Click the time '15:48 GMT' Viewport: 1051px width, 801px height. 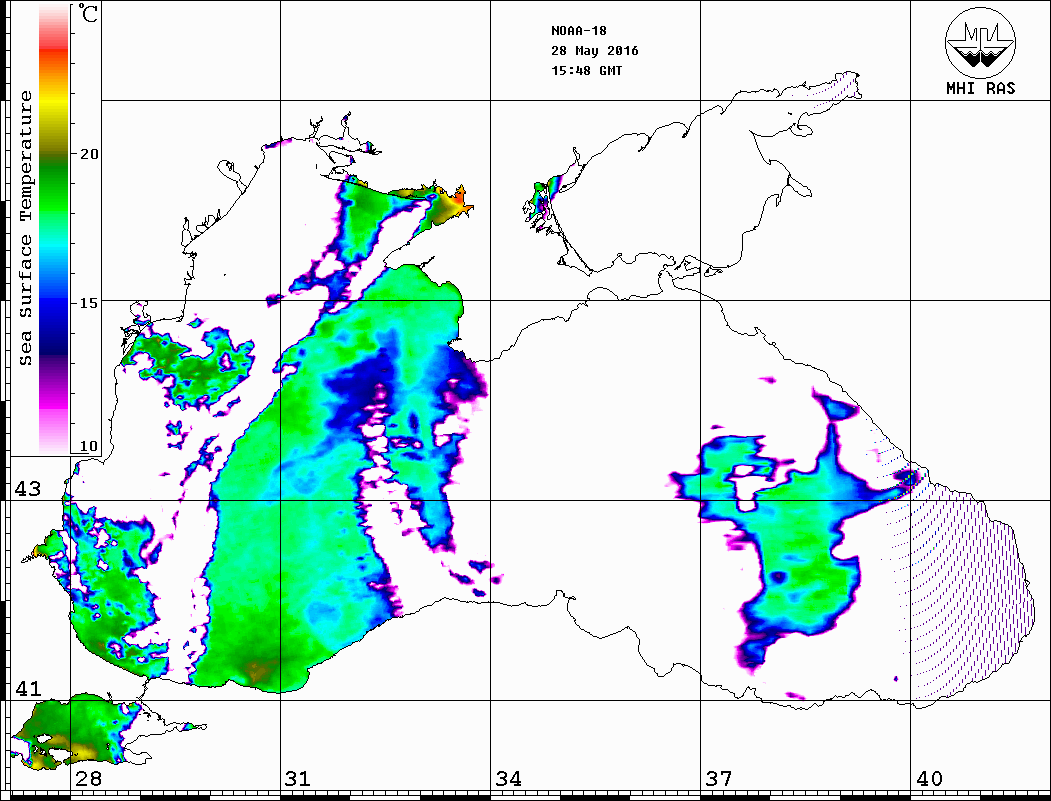tap(586, 70)
